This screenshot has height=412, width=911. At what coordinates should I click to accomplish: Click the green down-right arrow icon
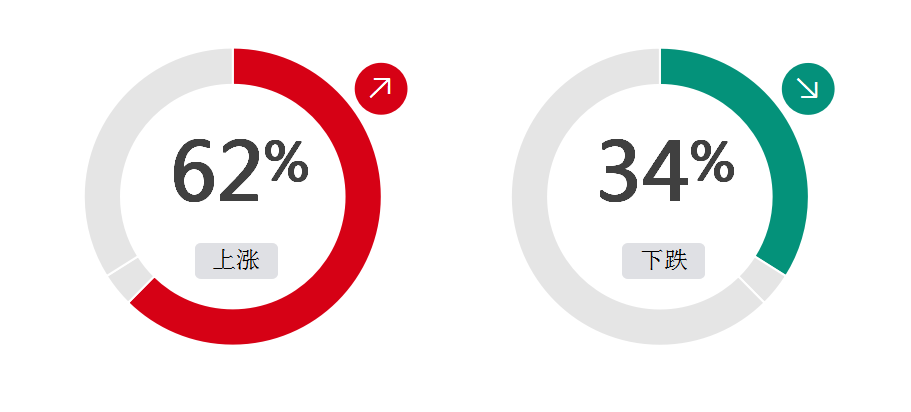808,88
